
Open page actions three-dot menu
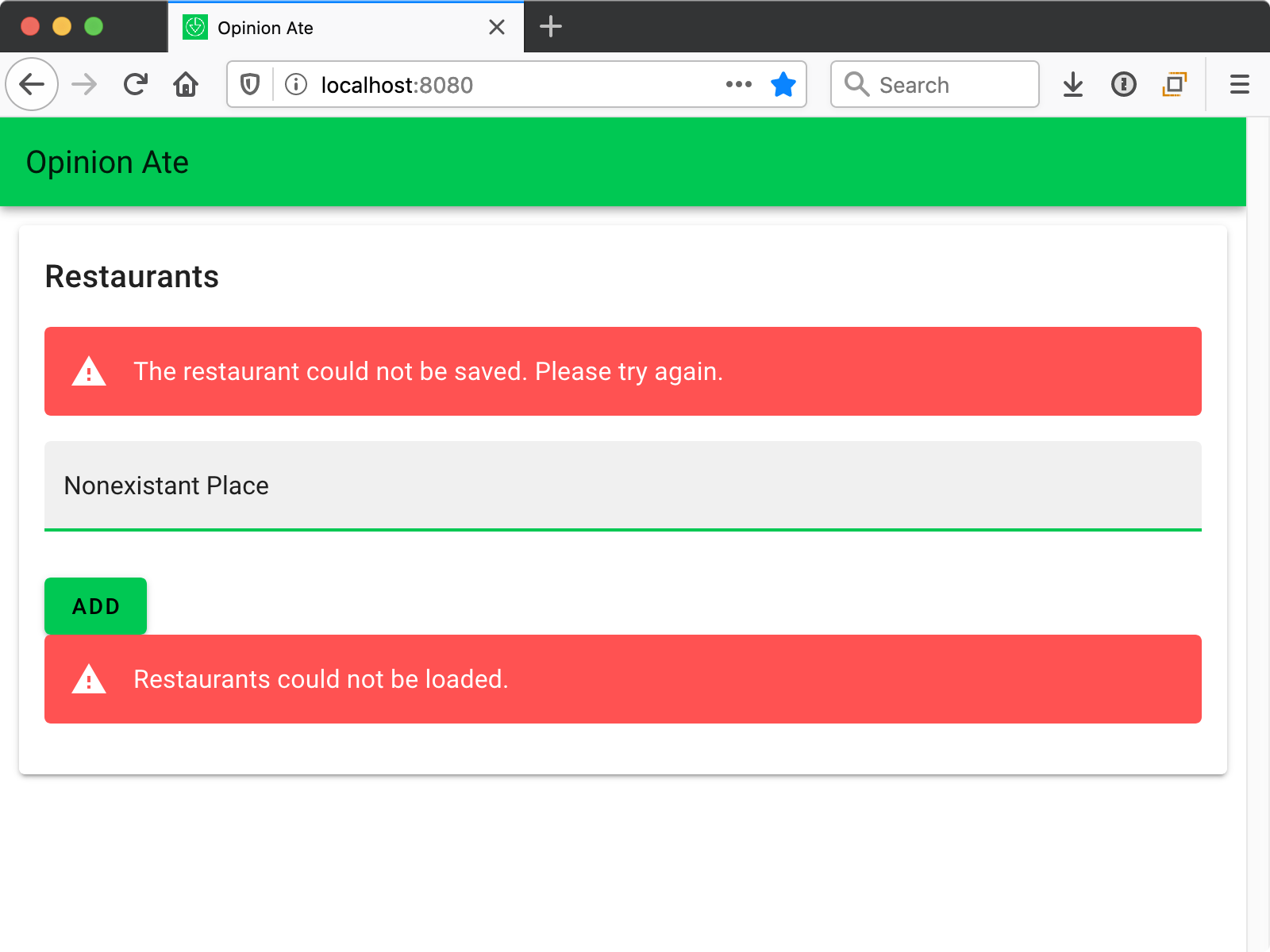click(738, 84)
